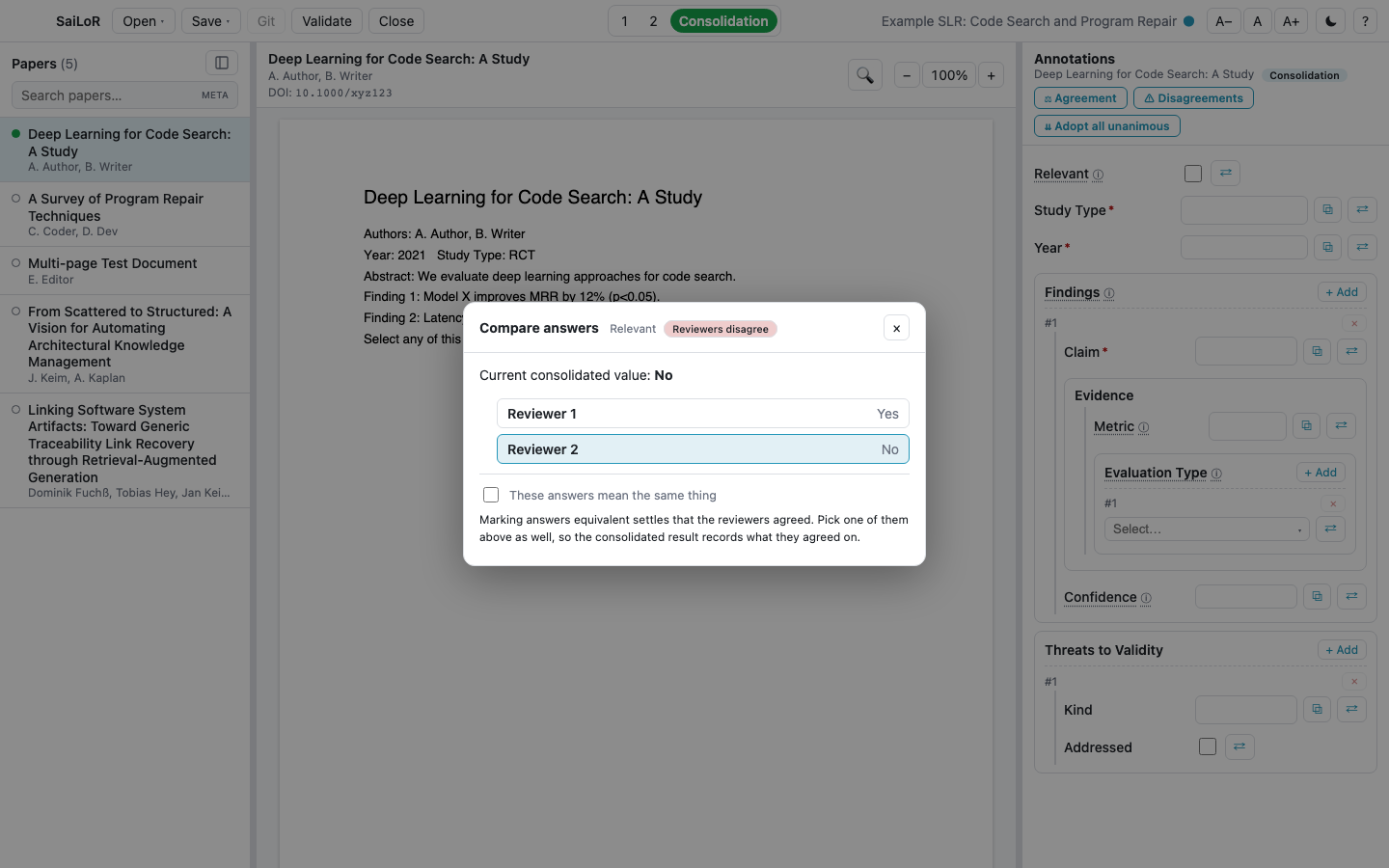Click the Git toolbar button
This screenshot has width=1389, height=868.
[266, 21]
